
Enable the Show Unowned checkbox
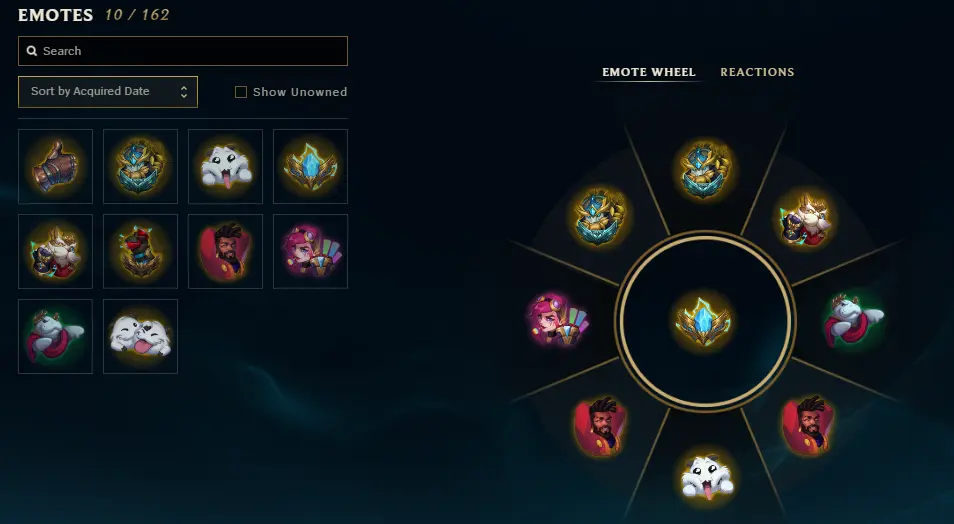tap(241, 92)
